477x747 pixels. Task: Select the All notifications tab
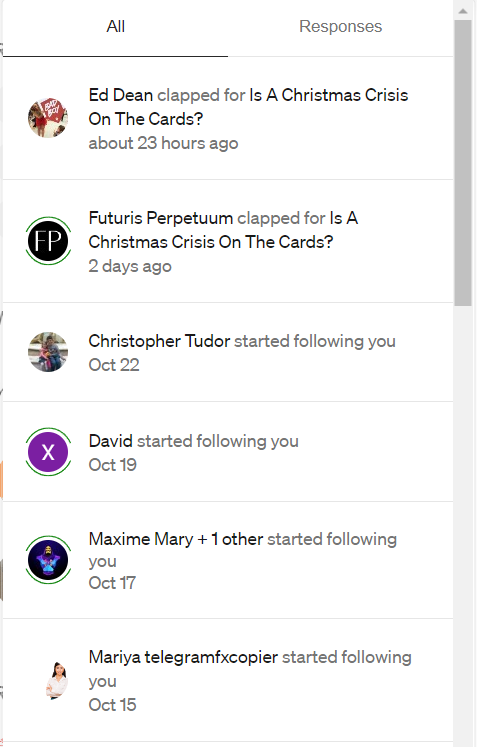115,27
